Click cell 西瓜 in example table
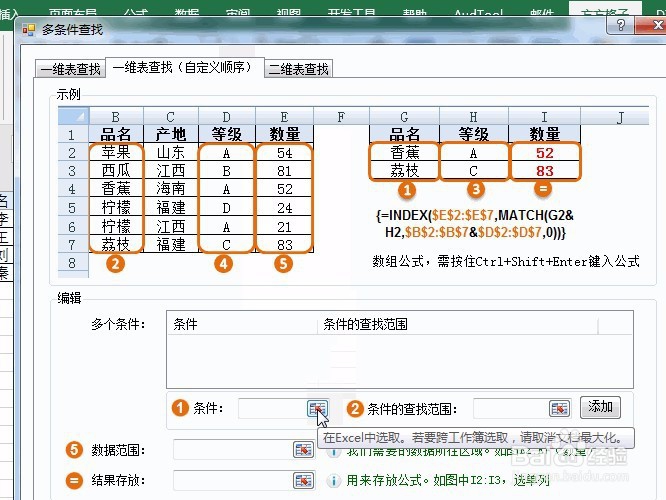The height and width of the screenshot is (500, 666). click(116, 171)
